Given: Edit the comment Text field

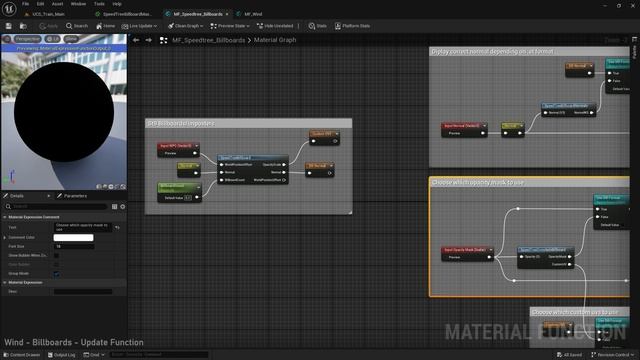Looking at the screenshot, I should [83, 227].
